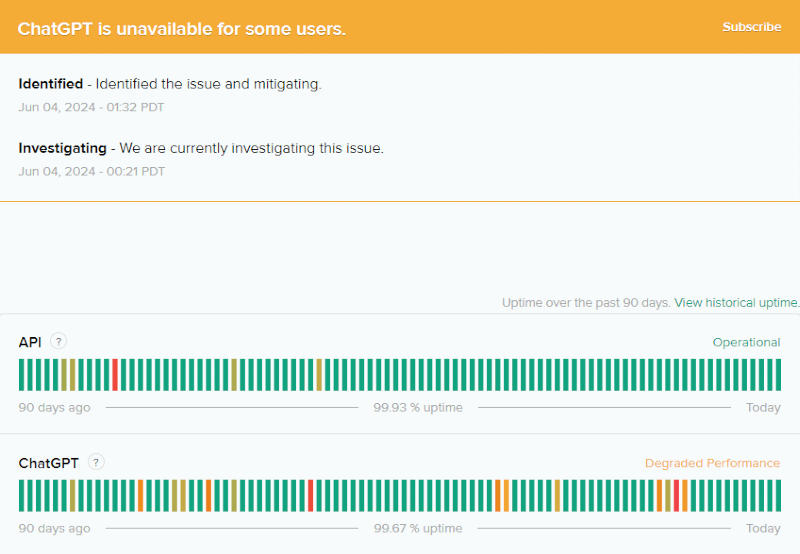Select today's rightmost bar in ChatGPT uptime
Image resolution: width=800 pixels, height=554 pixels.
(777, 495)
